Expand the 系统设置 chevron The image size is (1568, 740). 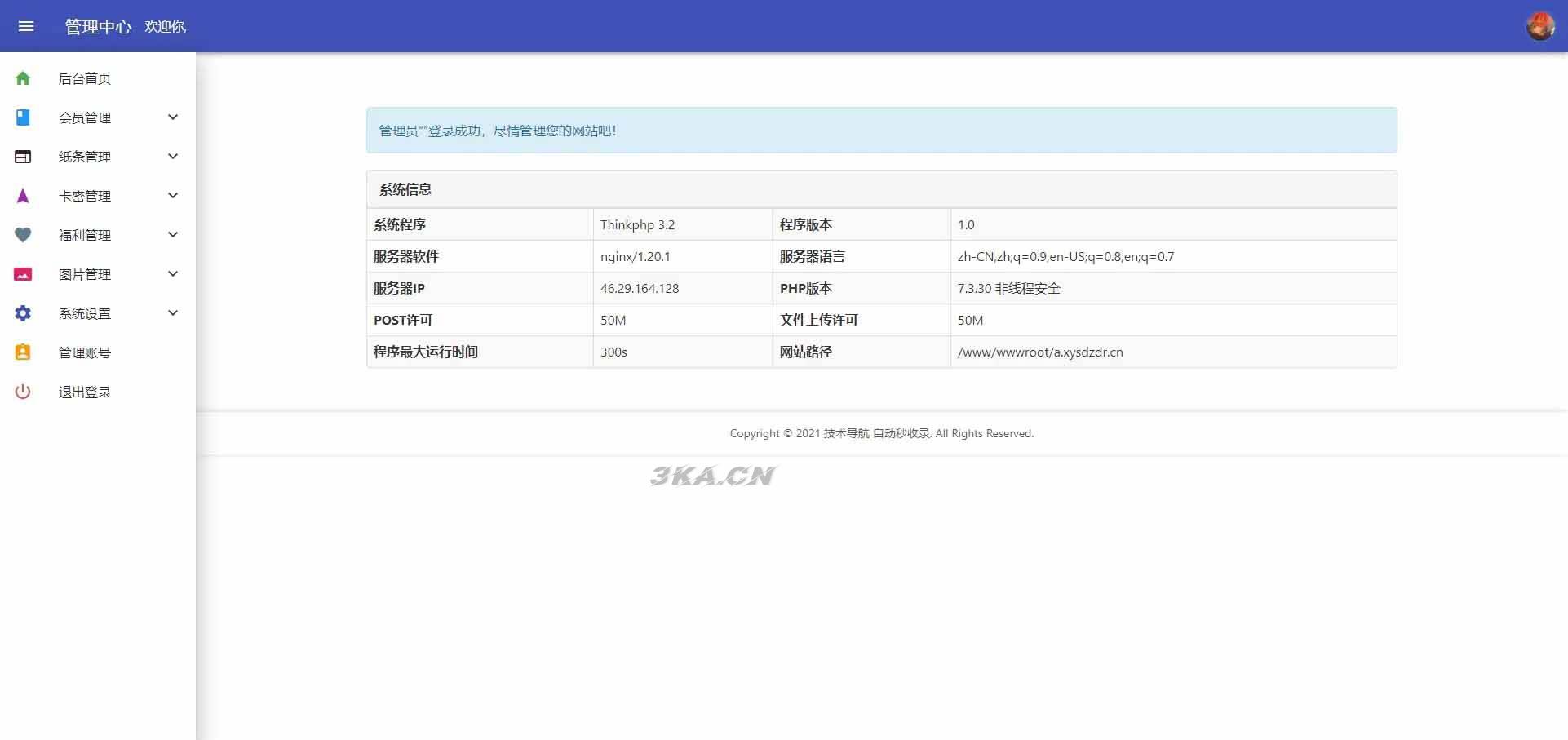pyautogui.click(x=173, y=313)
